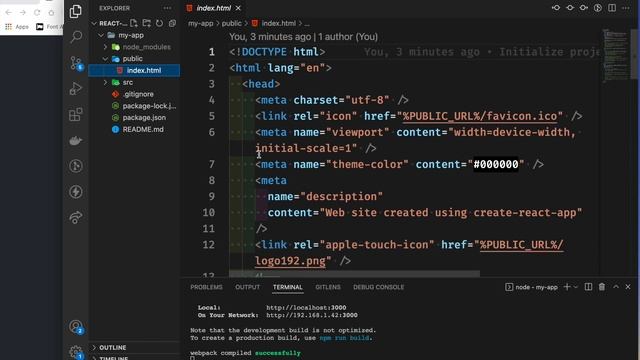Select the index.html editor tab
Image resolution: width=640 pixels, height=360 pixels.
(x=213, y=8)
